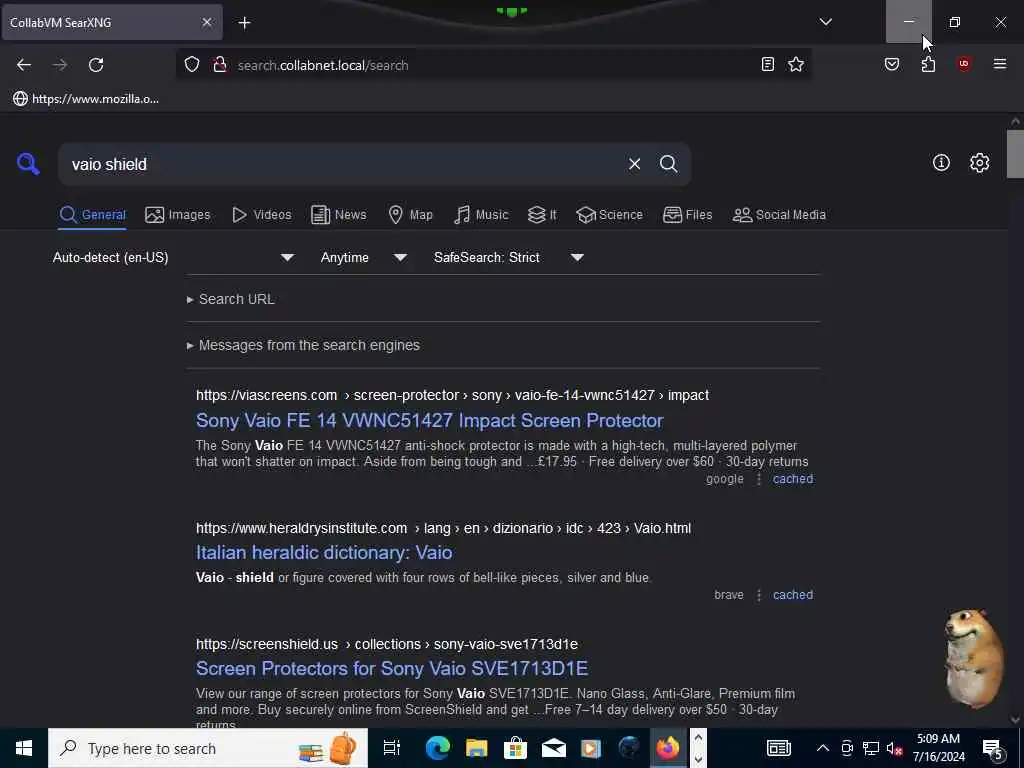Expand the Search URL section
Viewport: 1024px width, 768px height.
point(231,299)
